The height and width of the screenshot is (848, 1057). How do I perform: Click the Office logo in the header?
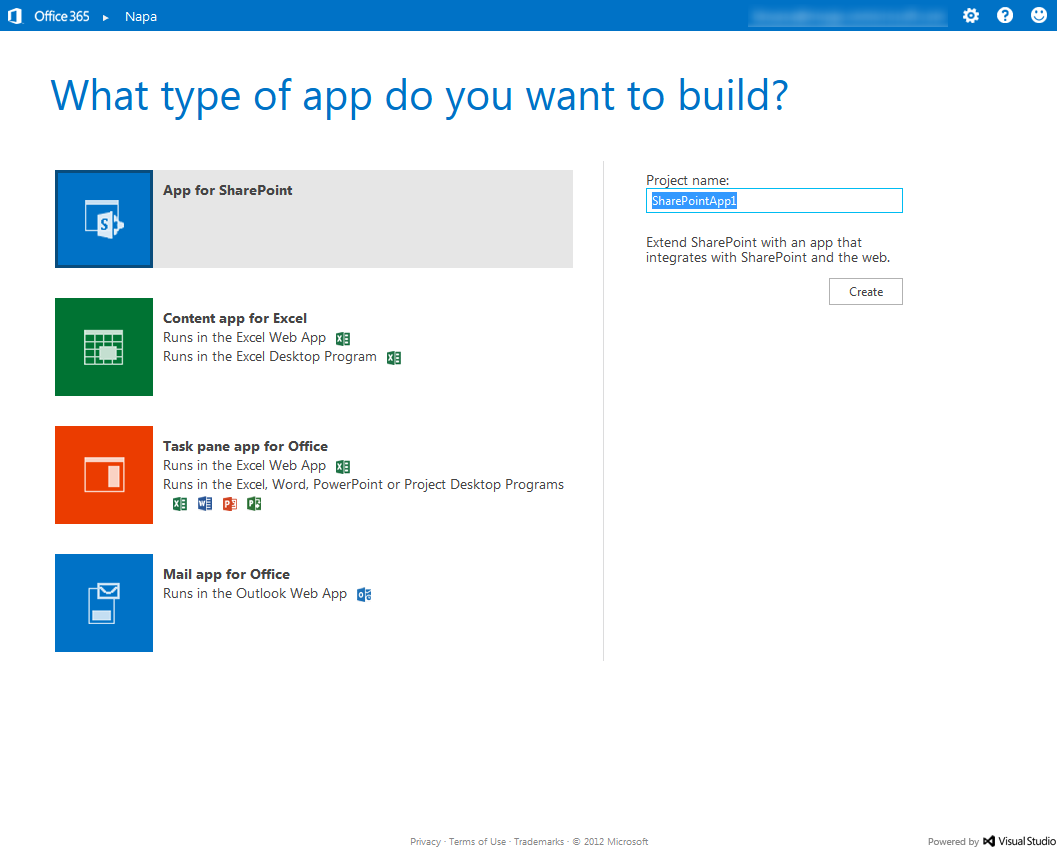[16, 16]
